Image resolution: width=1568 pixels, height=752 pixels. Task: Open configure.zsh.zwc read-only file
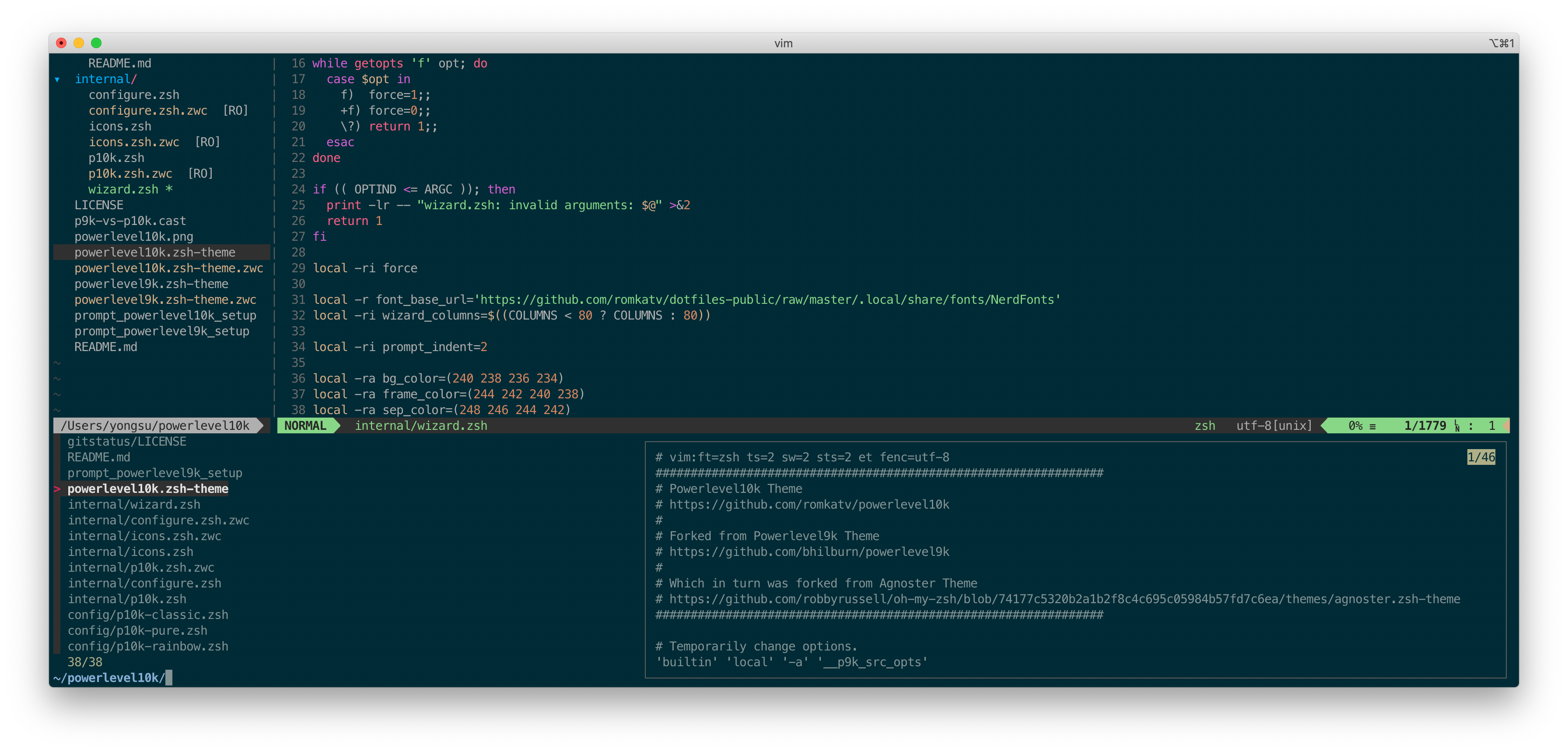(x=148, y=110)
